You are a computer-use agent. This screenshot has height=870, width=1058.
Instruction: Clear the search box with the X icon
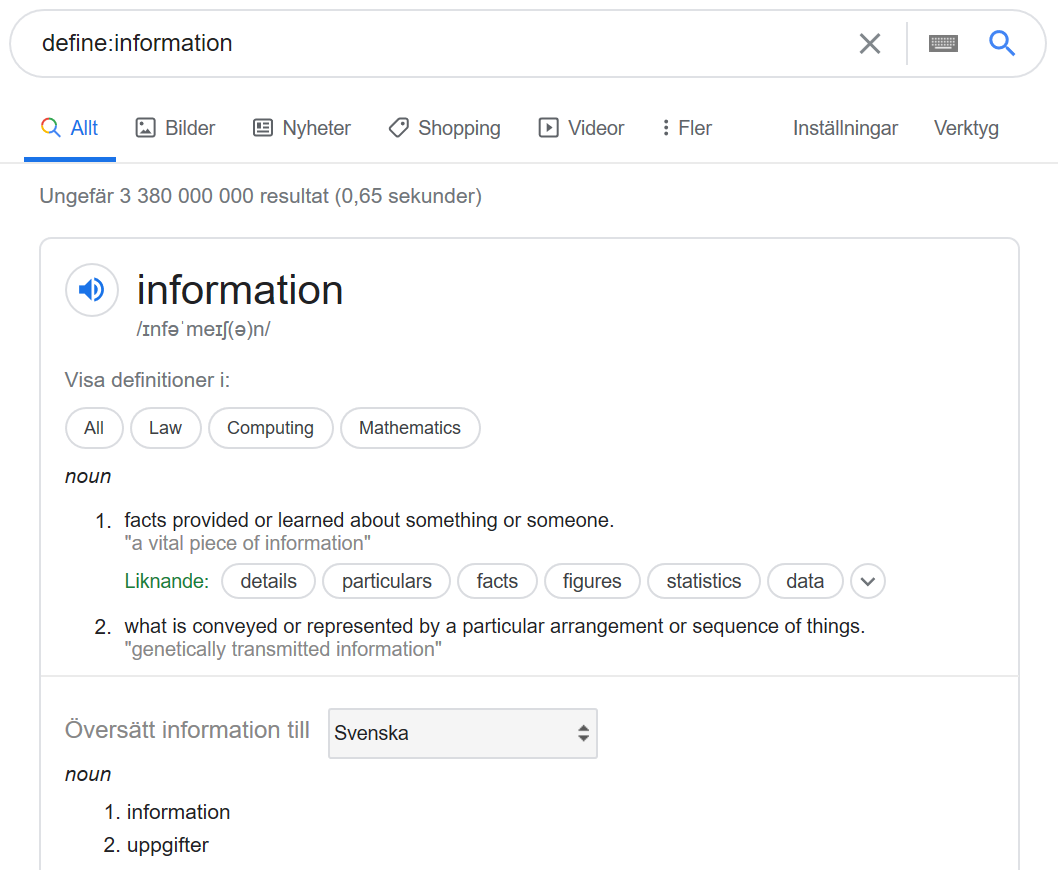[x=870, y=44]
